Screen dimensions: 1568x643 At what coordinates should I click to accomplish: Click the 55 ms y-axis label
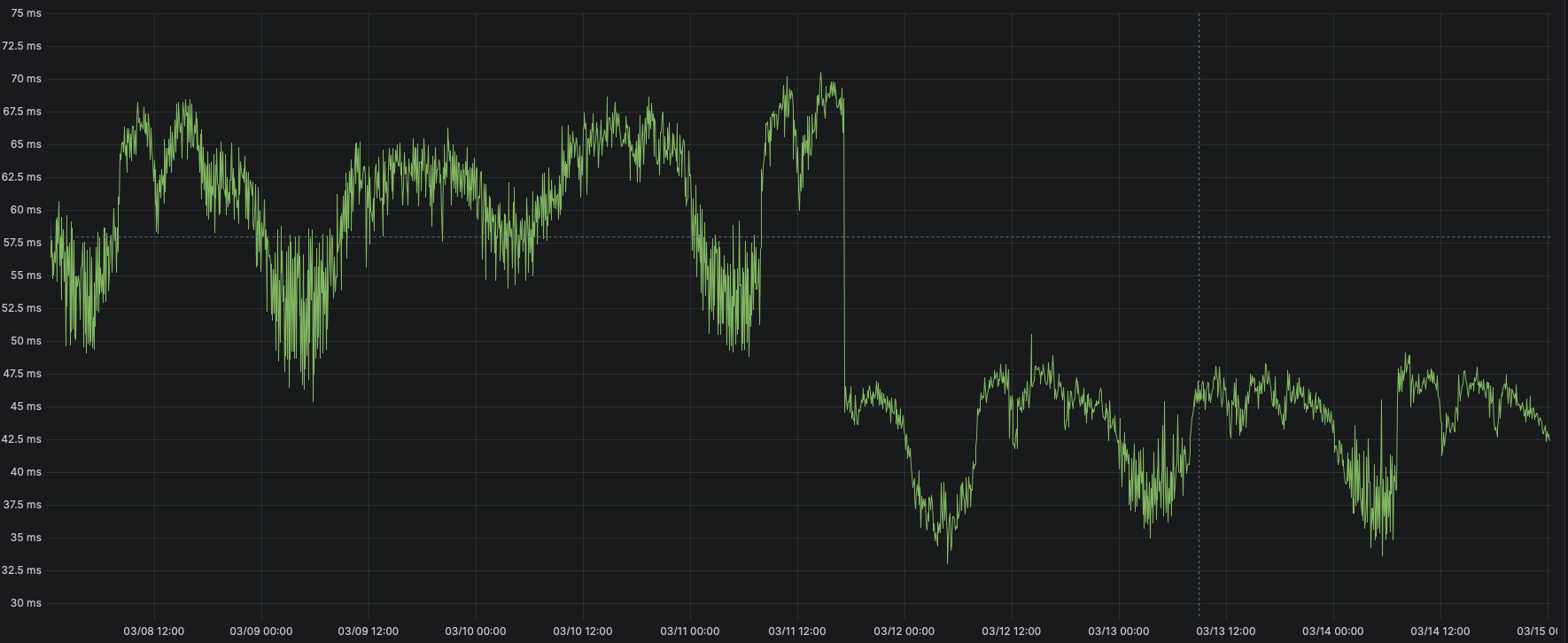(27, 275)
